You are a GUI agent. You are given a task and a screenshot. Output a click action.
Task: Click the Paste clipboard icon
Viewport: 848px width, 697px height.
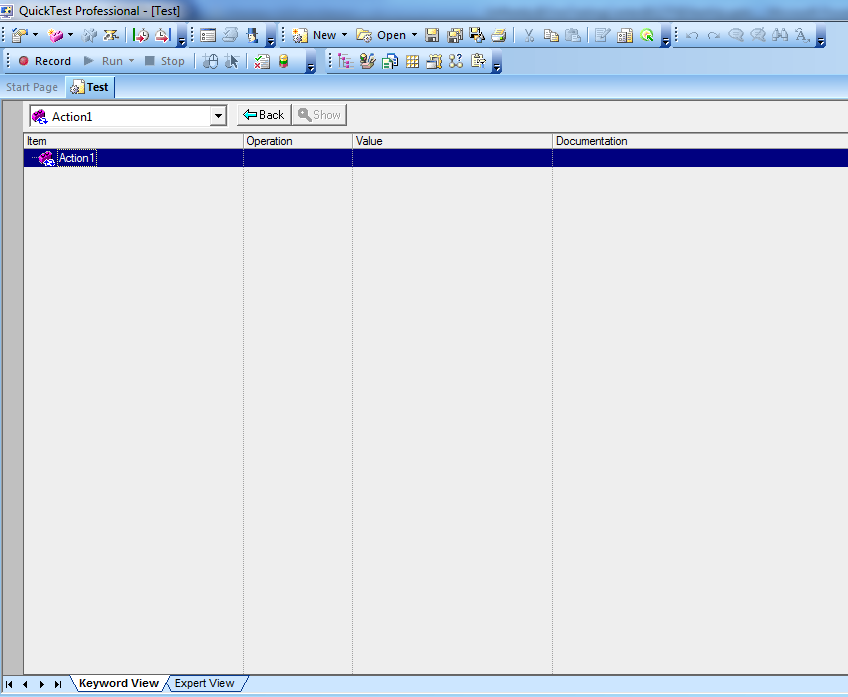tap(573, 36)
